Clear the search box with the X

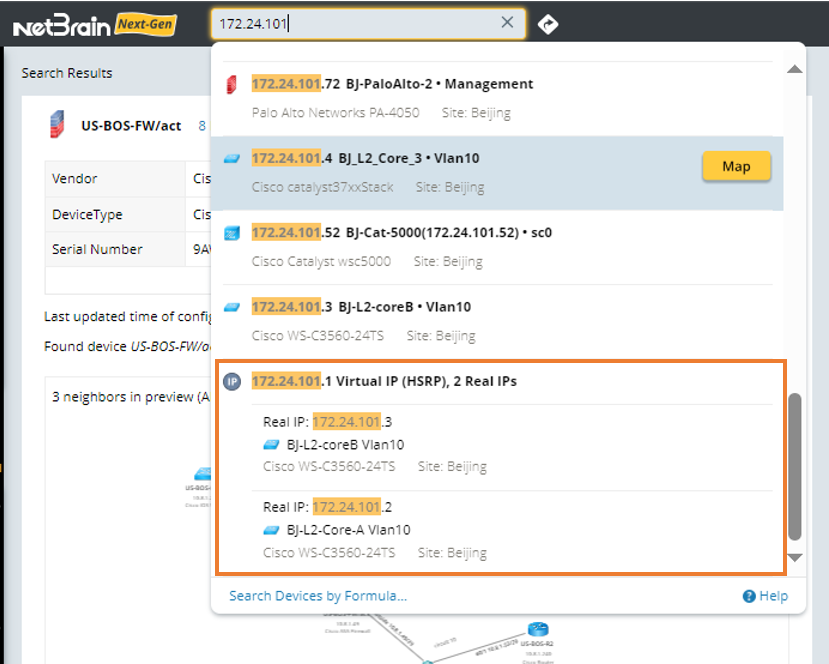(507, 23)
